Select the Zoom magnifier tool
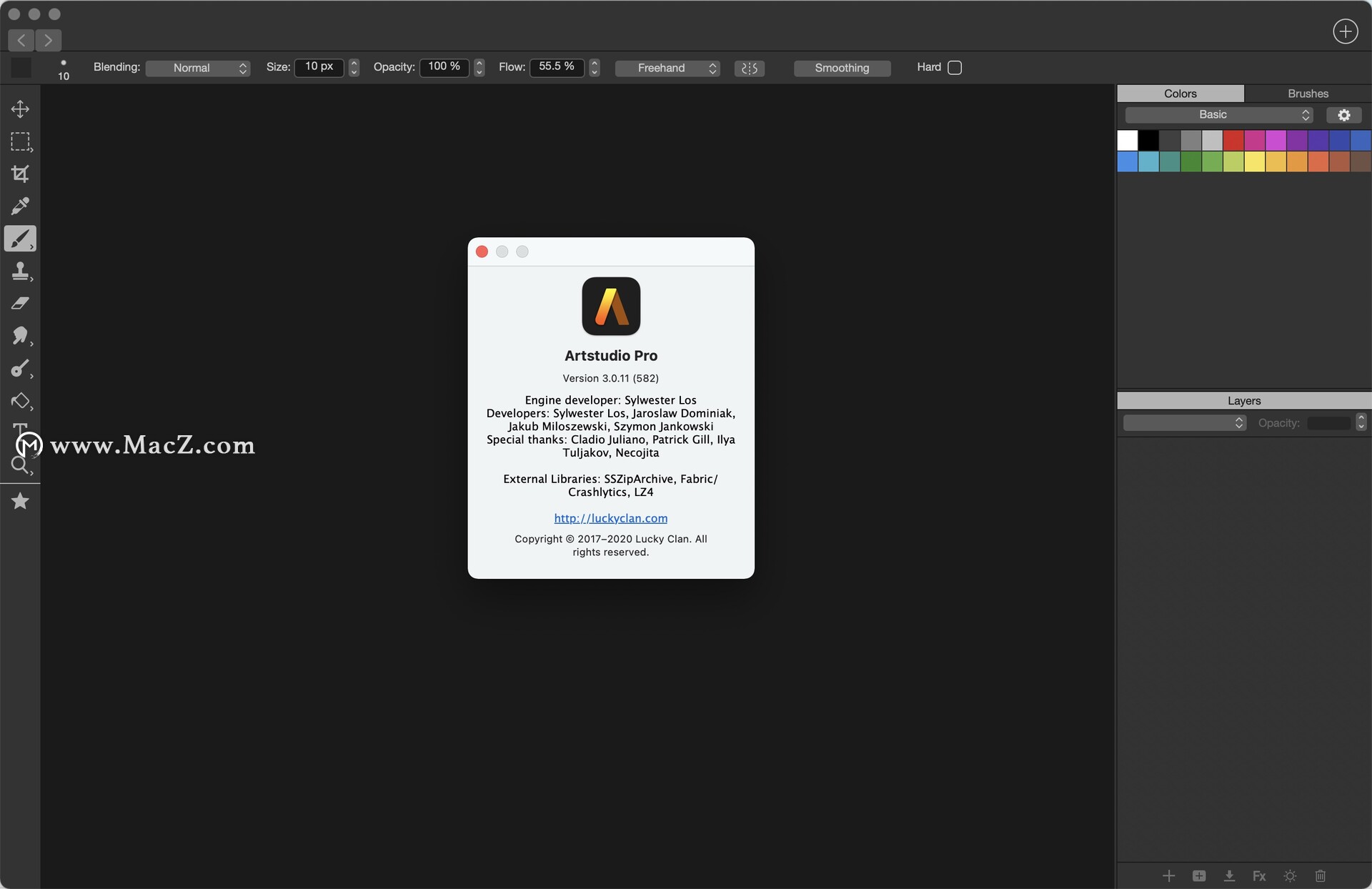The width and height of the screenshot is (1372, 889). 20,466
